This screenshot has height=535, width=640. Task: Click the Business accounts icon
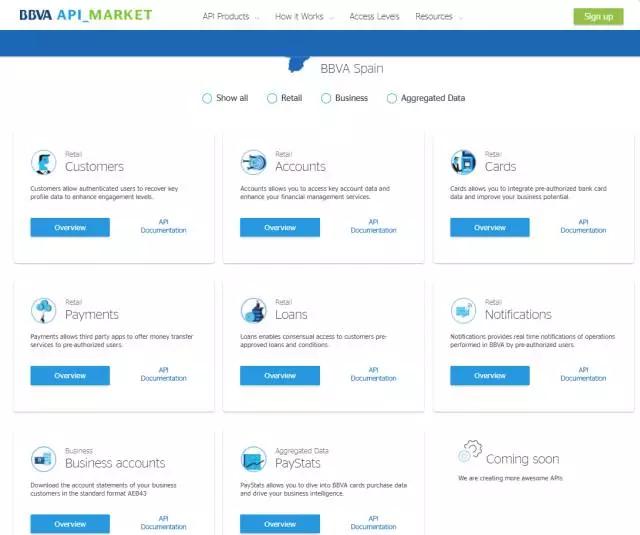43,459
